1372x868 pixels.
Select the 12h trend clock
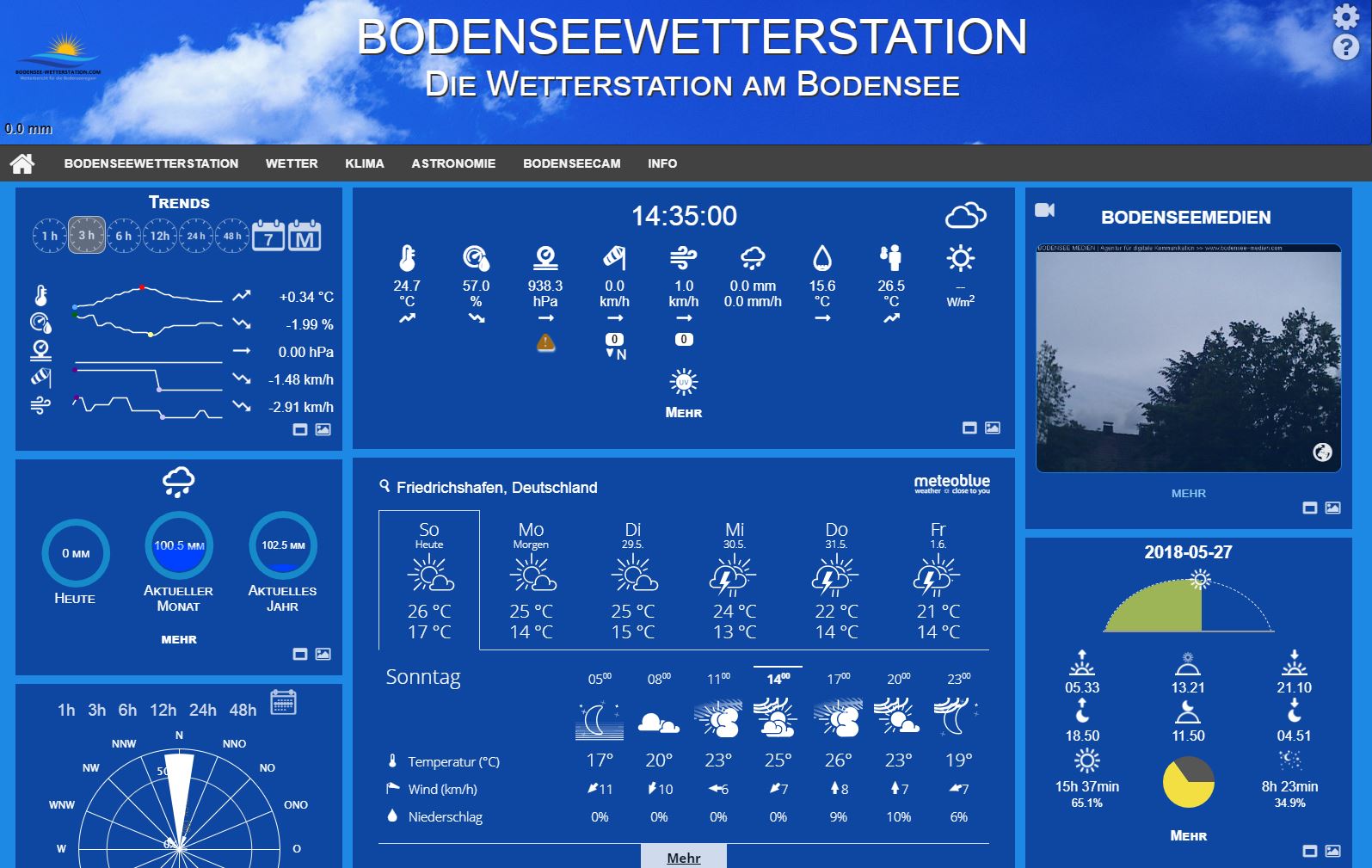[160, 236]
